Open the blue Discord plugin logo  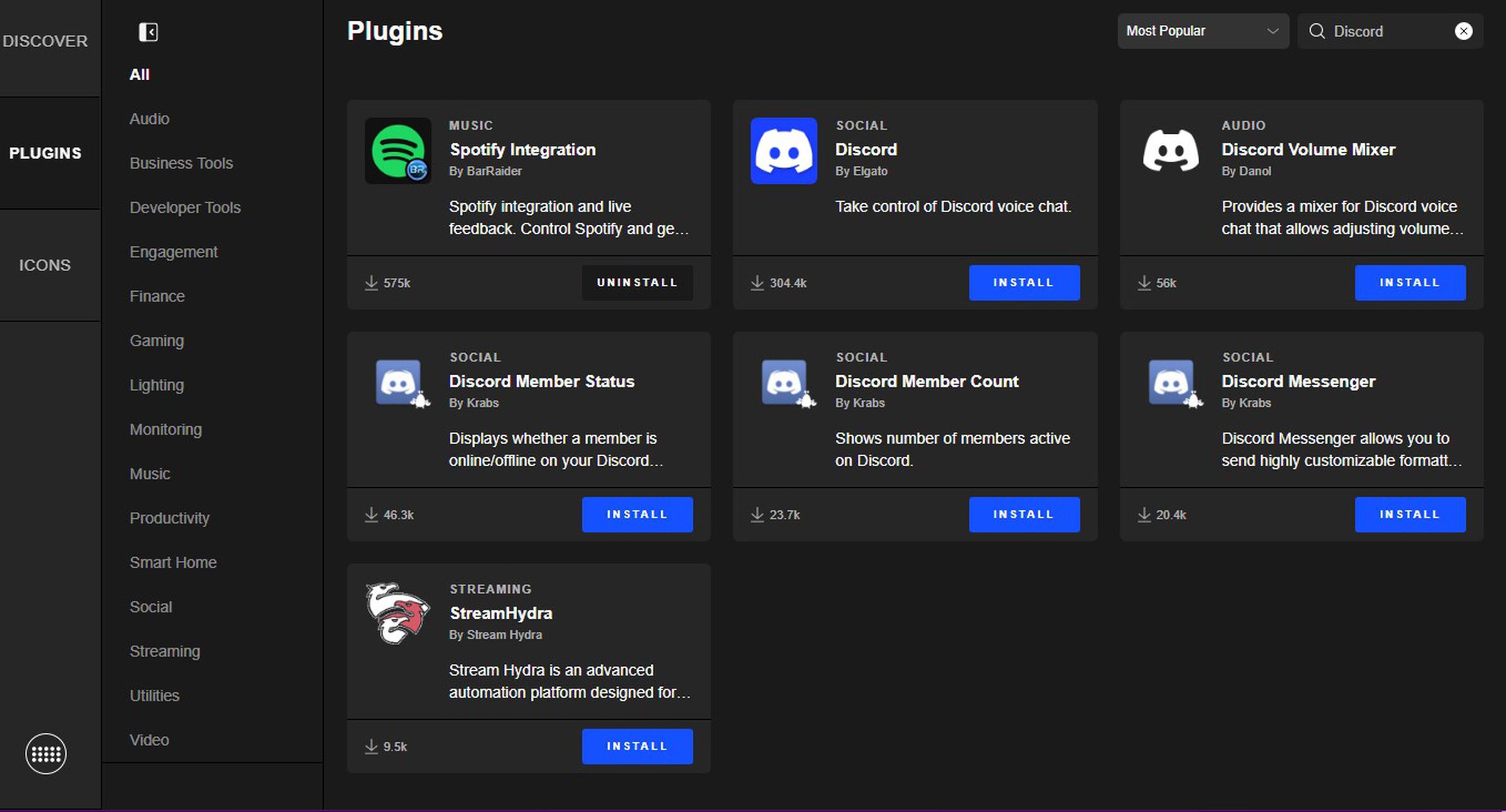tap(784, 151)
